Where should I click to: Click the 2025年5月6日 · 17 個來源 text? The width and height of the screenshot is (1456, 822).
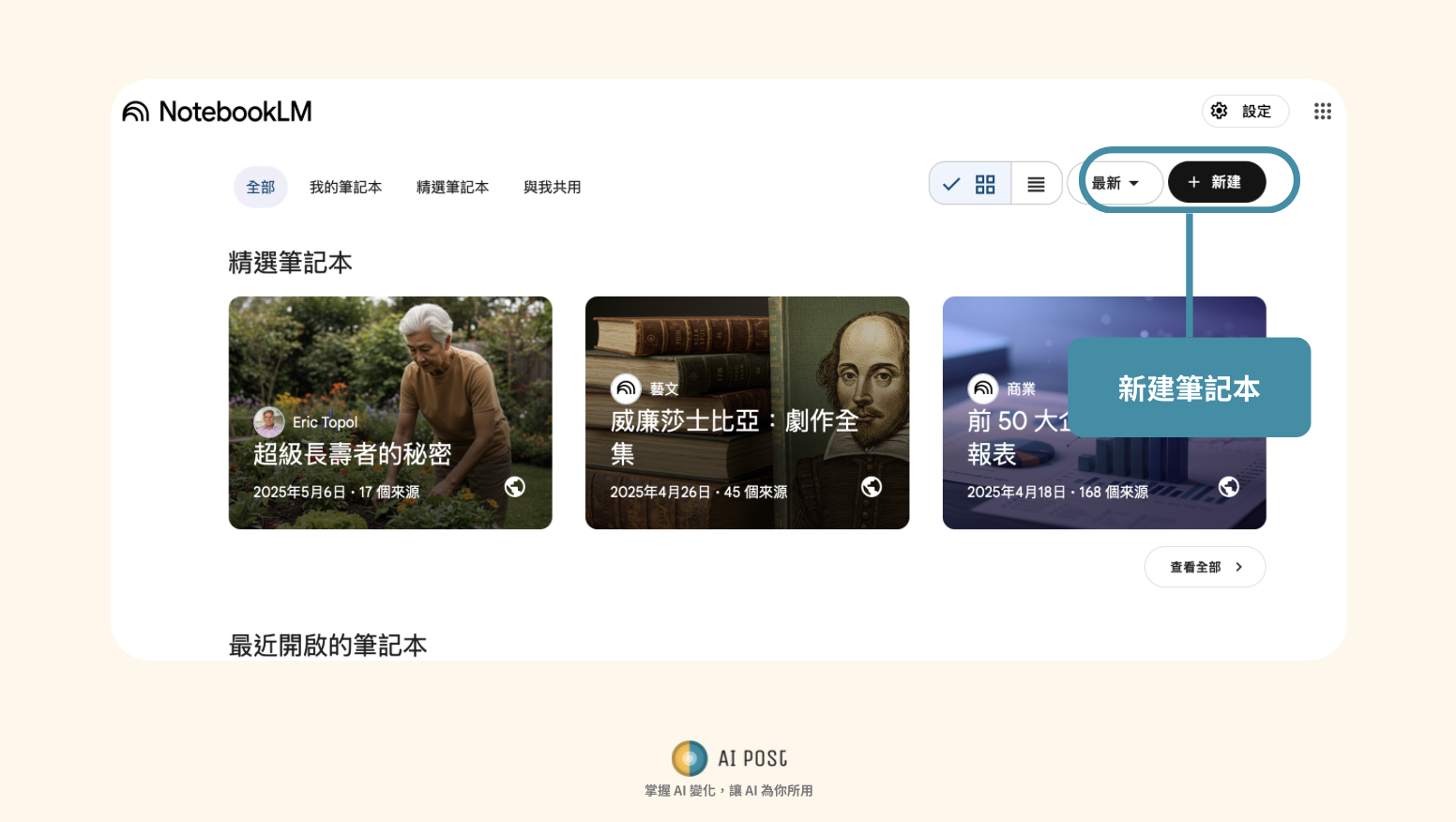point(337,492)
